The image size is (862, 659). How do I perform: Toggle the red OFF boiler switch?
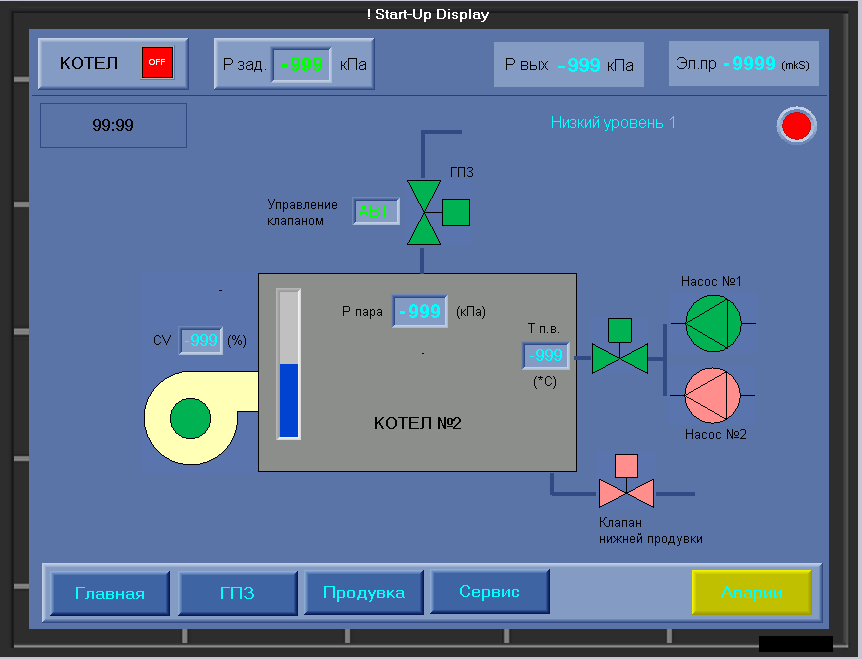[x=157, y=63]
